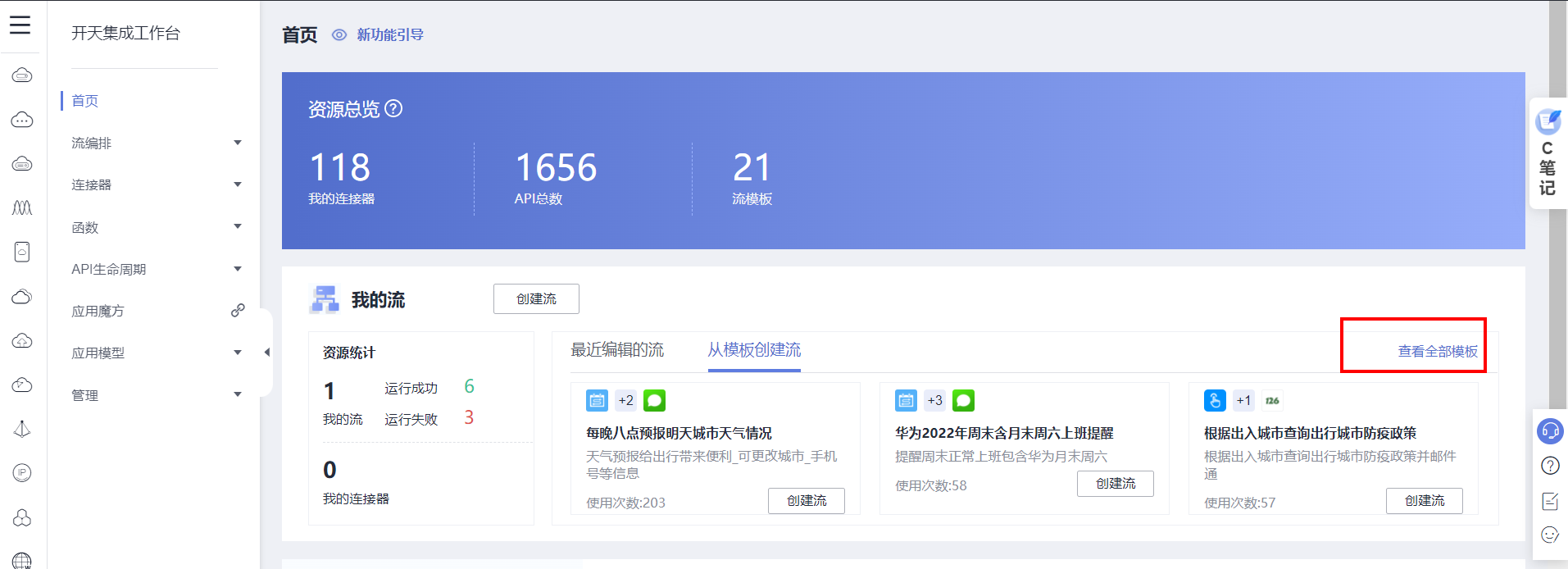Click the smiley face feedback icon
Image resolution: width=1568 pixels, height=569 pixels.
pyautogui.click(x=1550, y=535)
